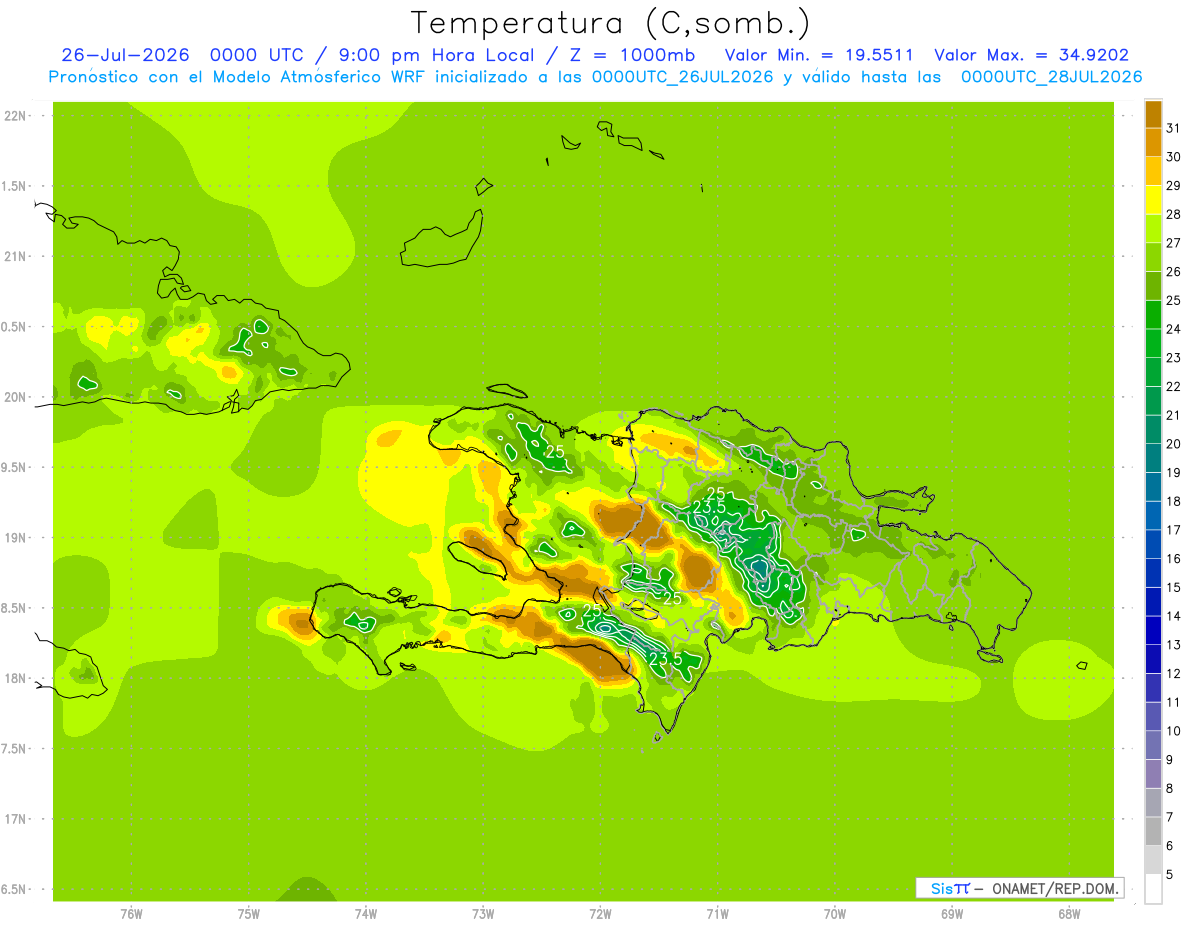This screenshot has height=927, width=1200.
Task: Click the number 9 on the color scale
Action: tap(1170, 760)
